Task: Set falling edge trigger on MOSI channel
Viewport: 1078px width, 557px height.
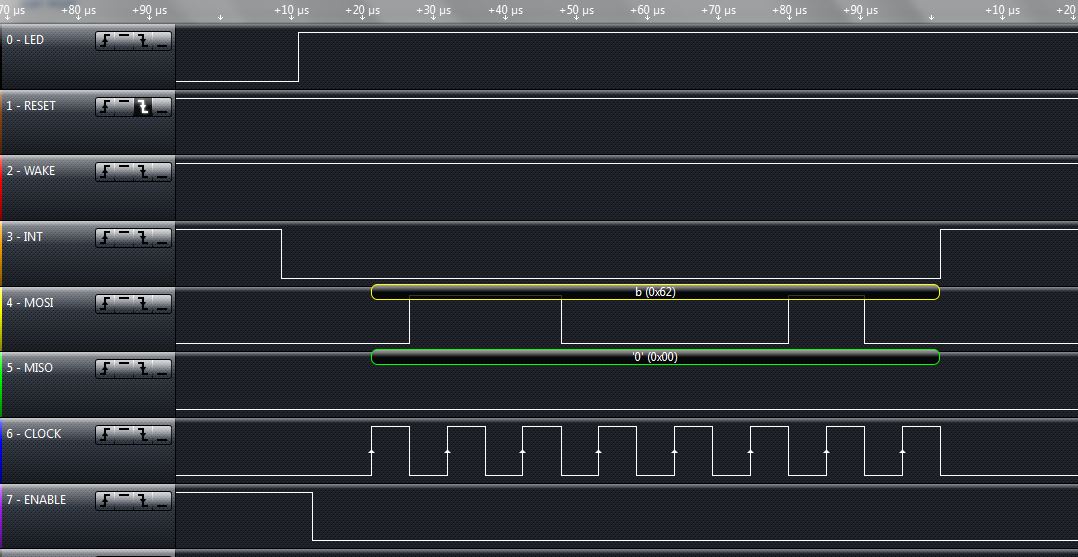Action: [143, 304]
